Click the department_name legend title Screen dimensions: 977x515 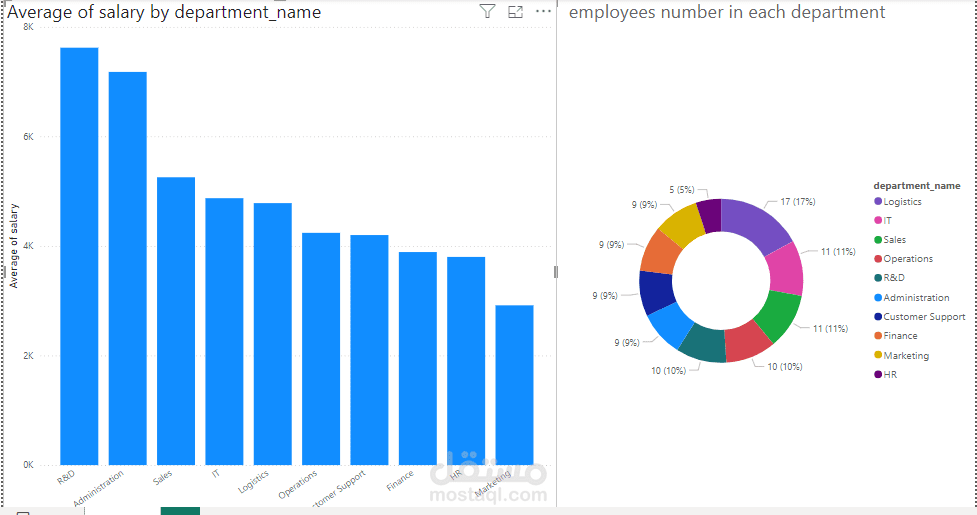(917, 186)
